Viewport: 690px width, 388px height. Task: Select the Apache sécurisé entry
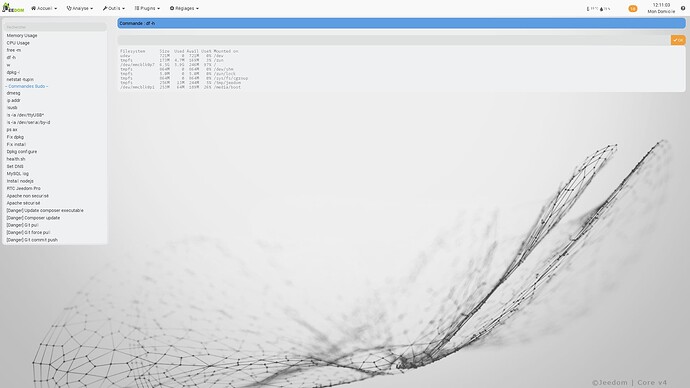(x=23, y=203)
